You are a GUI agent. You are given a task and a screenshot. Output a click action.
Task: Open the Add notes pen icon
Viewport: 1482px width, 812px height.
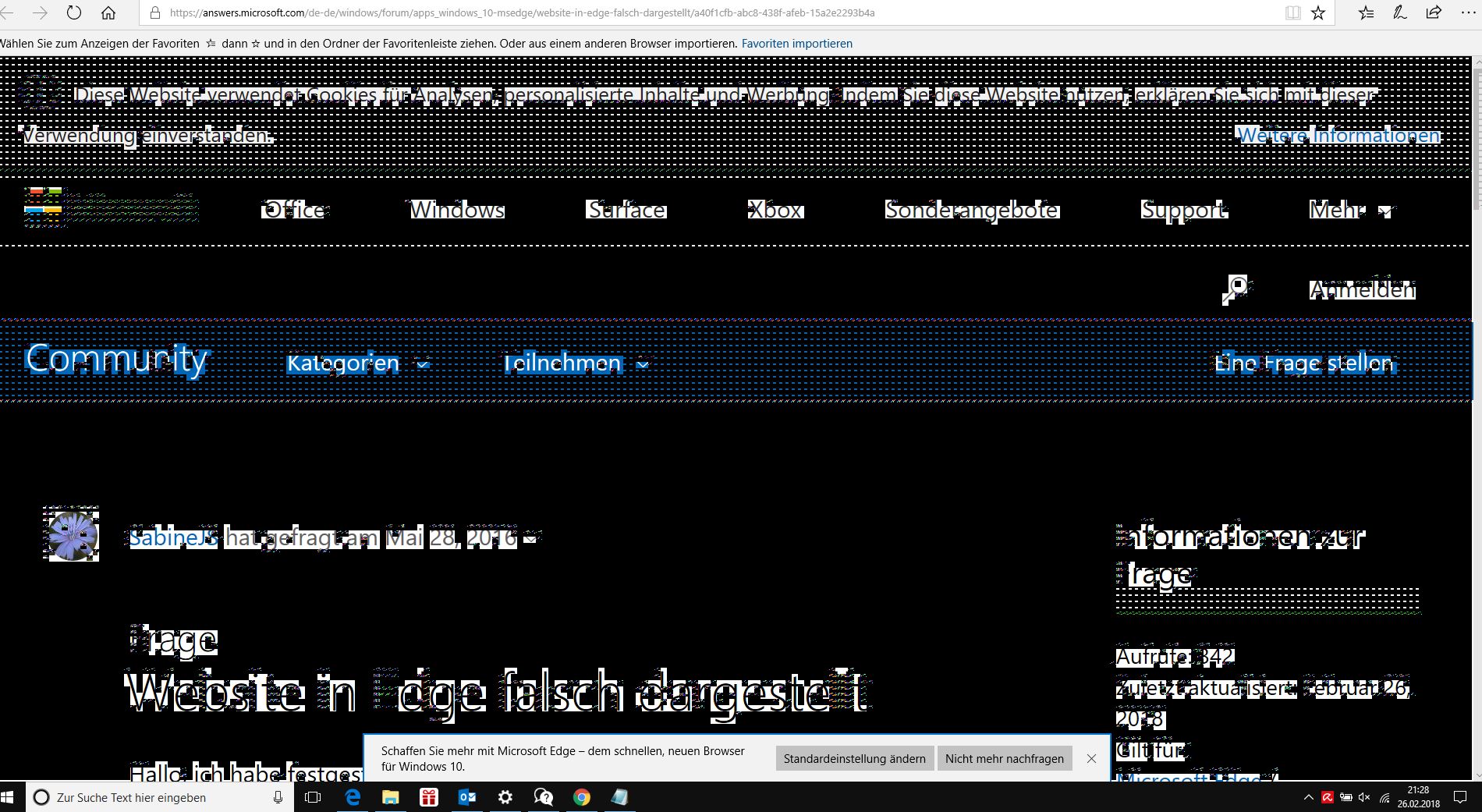click(1400, 12)
